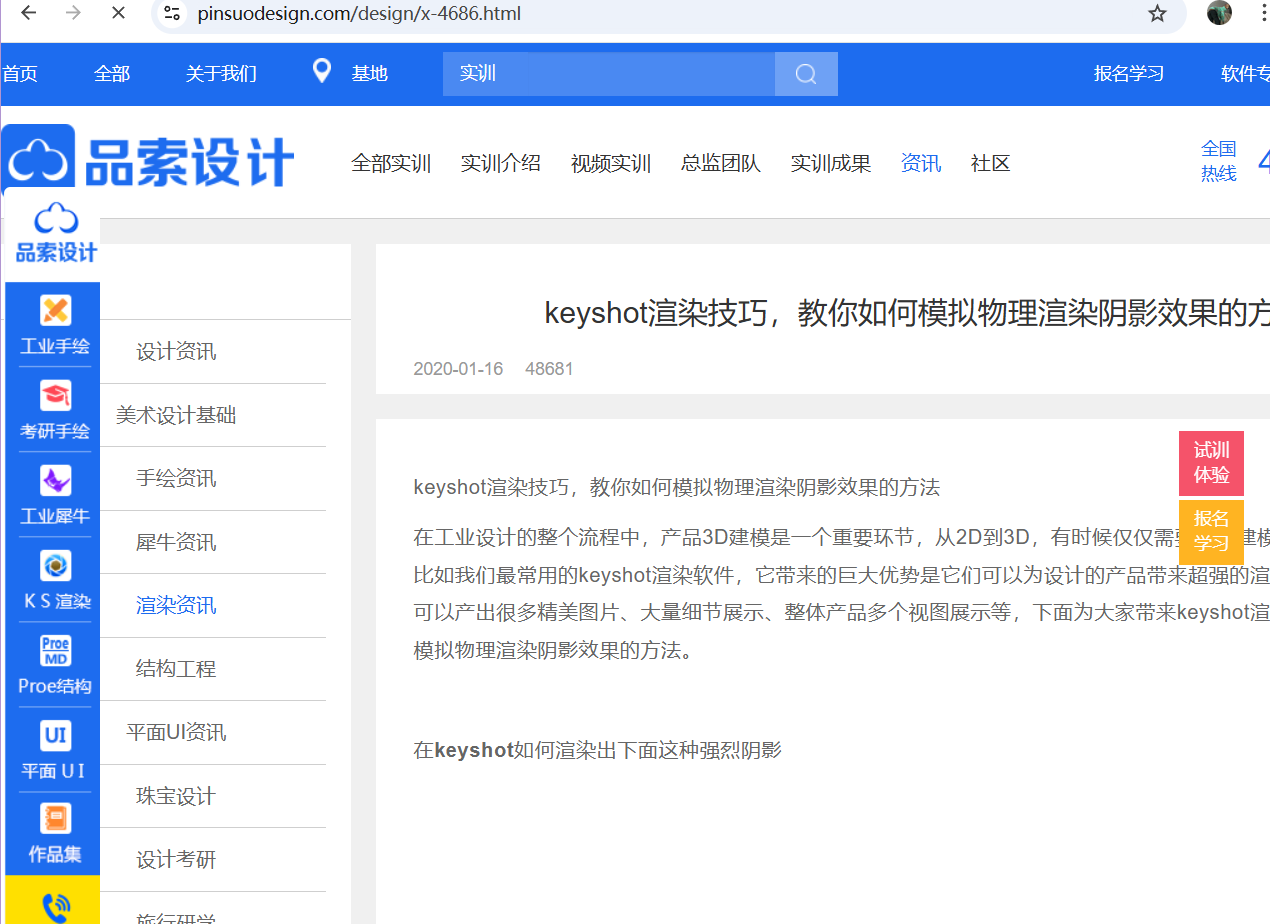Viewport: 1270px width, 924px height.
Task: Open 社区 navigation item
Action: coord(991,164)
